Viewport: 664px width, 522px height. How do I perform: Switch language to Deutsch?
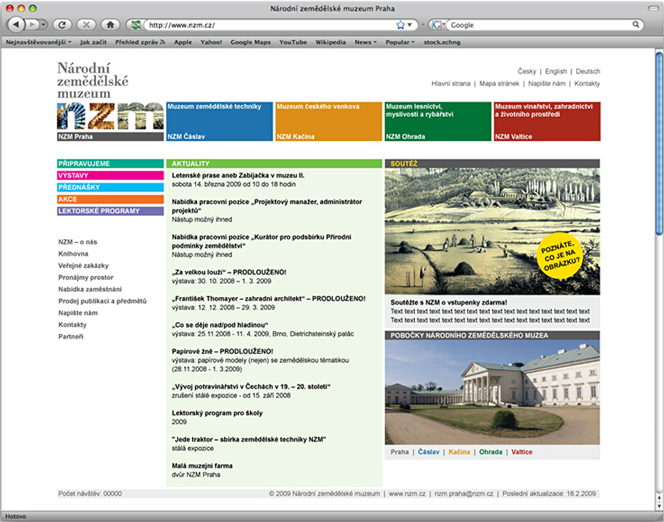pos(588,71)
